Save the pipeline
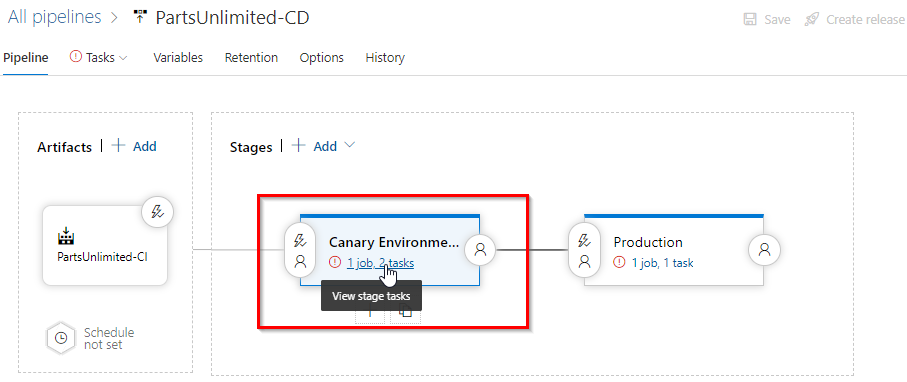 [x=766, y=19]
